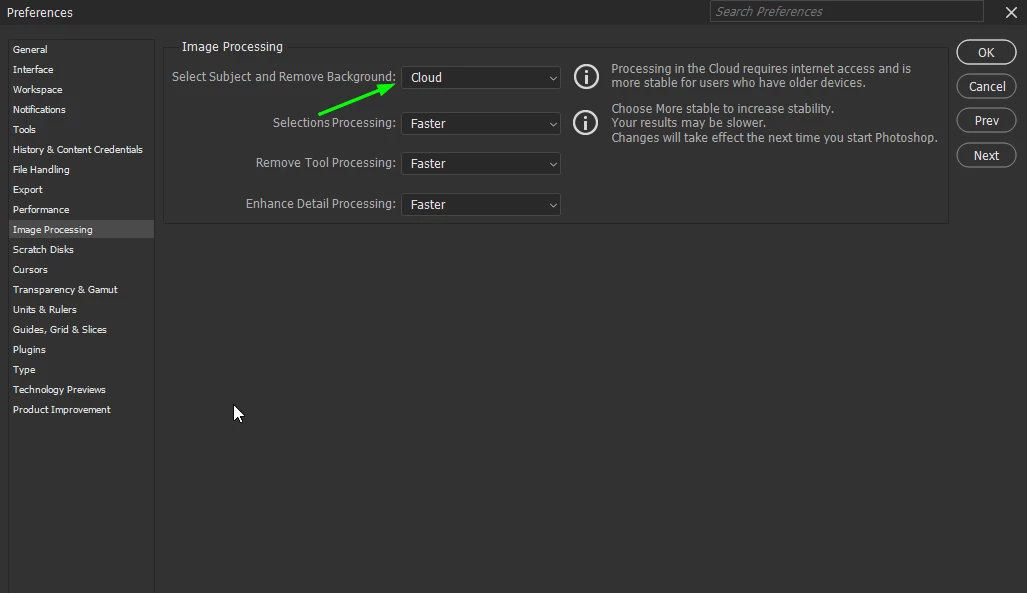Viewport: 1027px width, 593px height.
Task: Open Product Improvement category
Action: [x=81, y=410]
